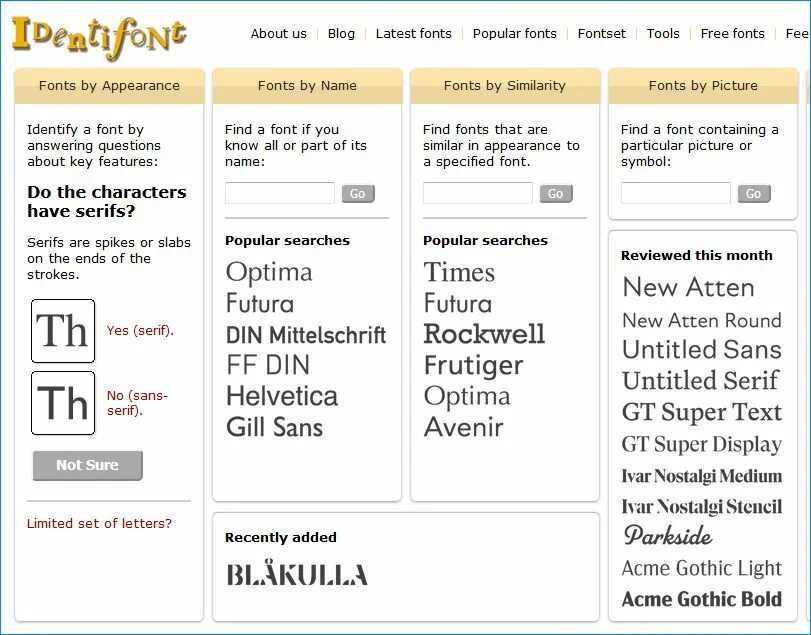
Task: Select the sans-serif 'Th' sample image
Action: pos(63,403)
